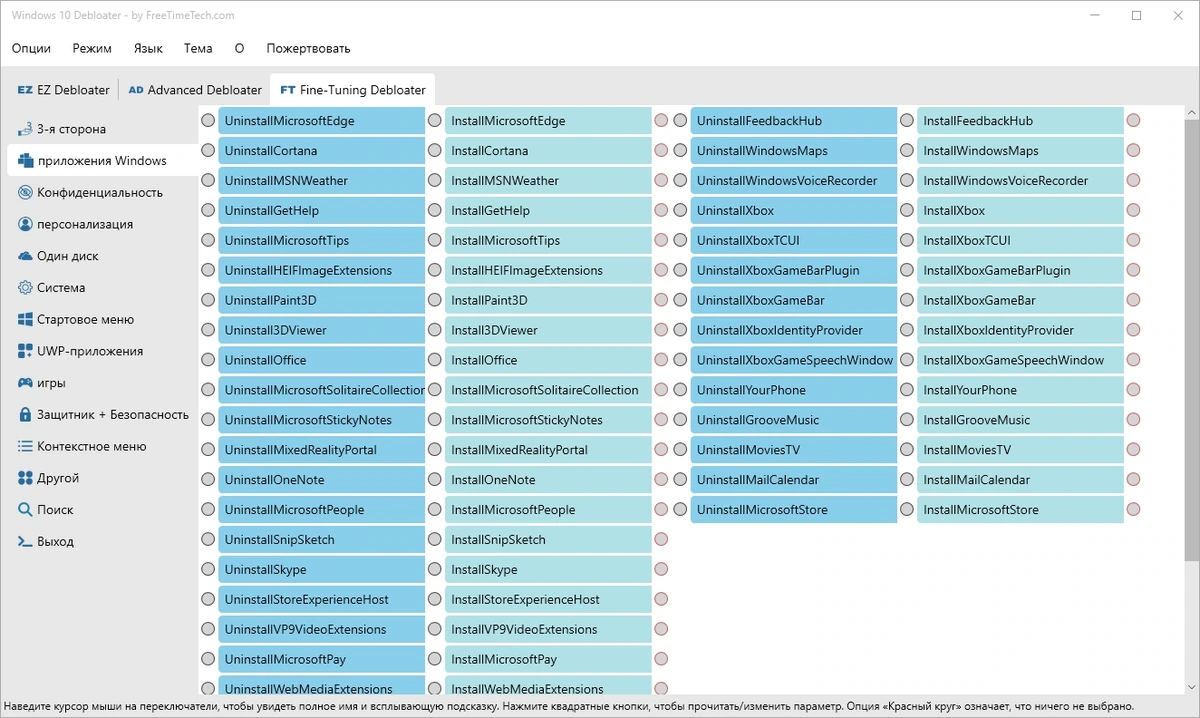This screenshot has width=1200, height=718.
Task: Select the radio button for InstallPaint3D
Action: tap(434, 300)
